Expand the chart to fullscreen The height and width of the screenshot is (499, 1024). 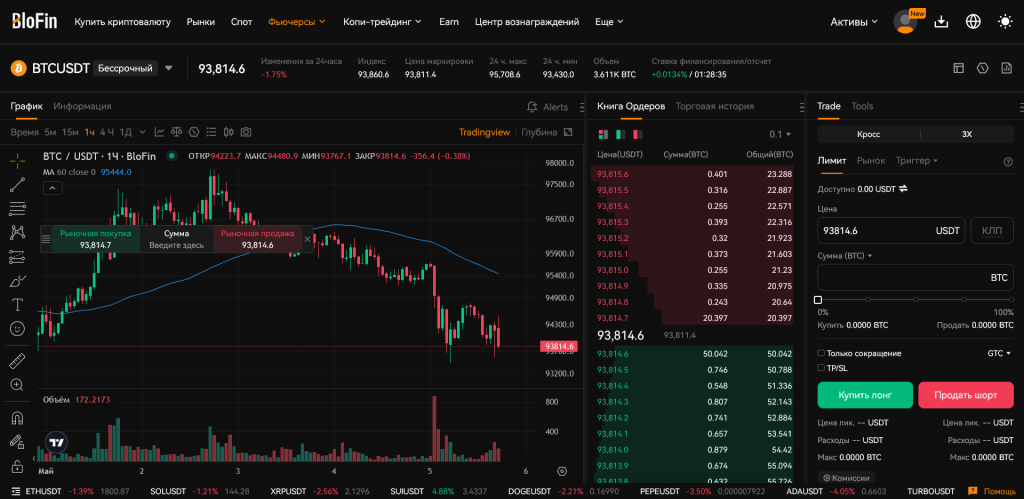point(568,132)
